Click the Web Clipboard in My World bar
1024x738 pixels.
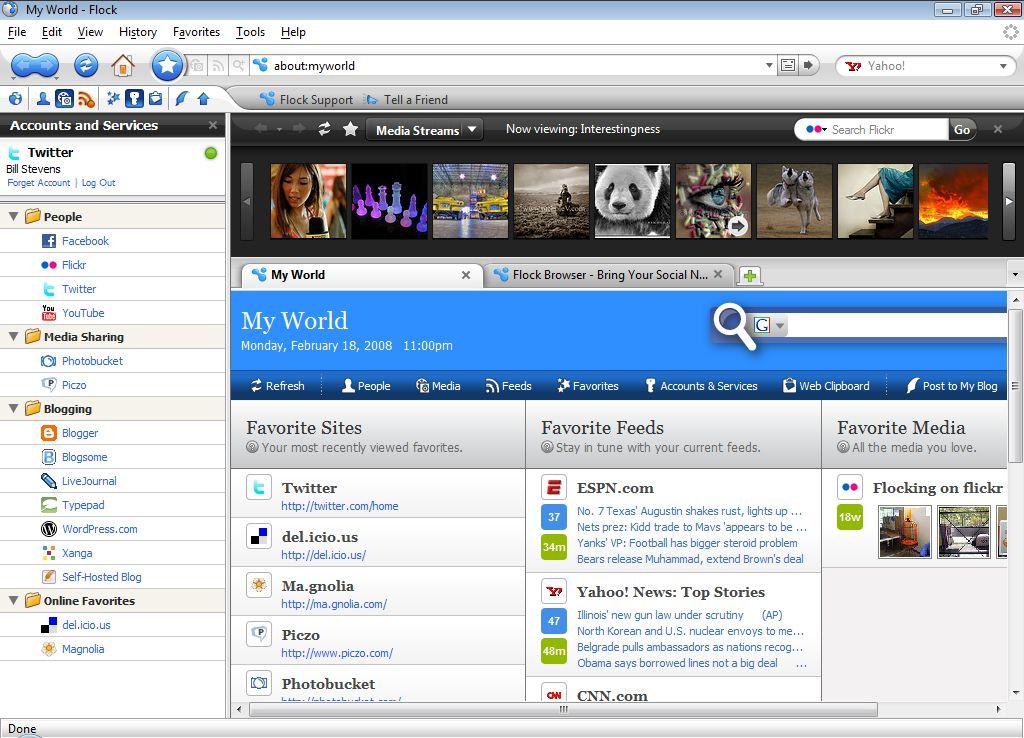pyautogui.click(x=826, y=386)
